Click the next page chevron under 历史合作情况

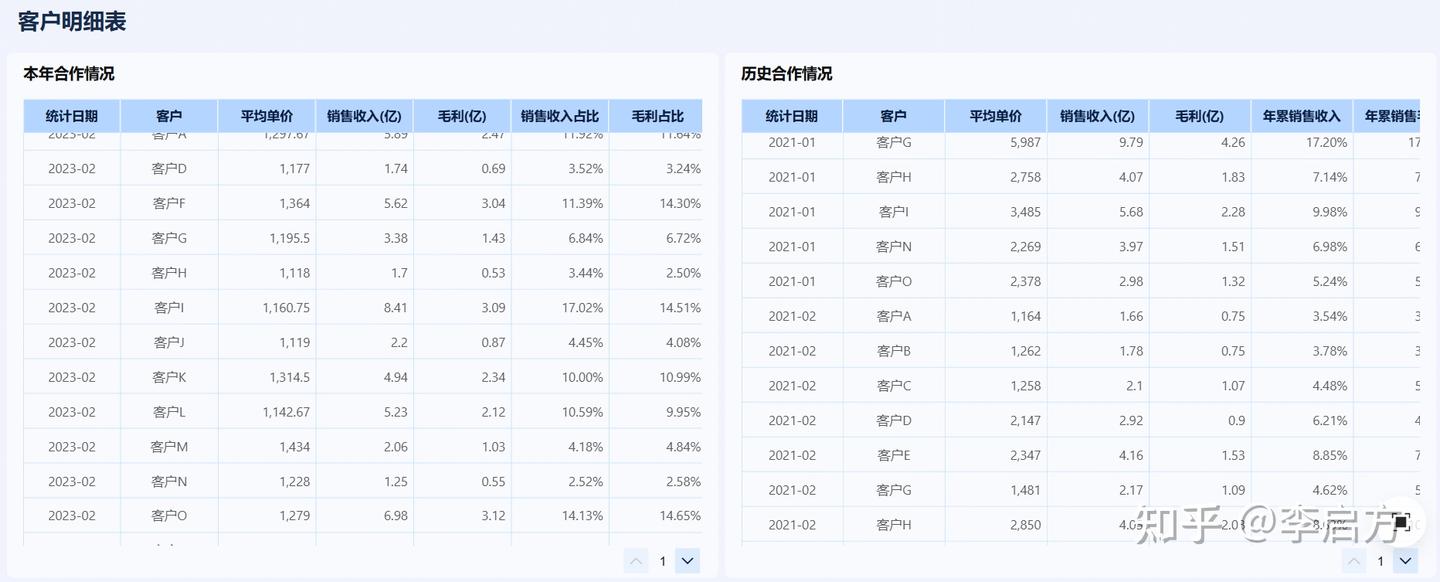coord(1404,561)
